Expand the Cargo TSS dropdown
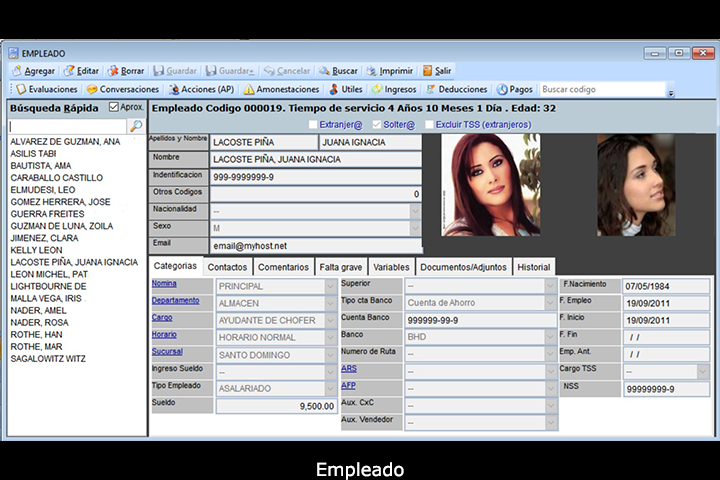This screenshot has height=480, width=720. (x=703, y=371)
